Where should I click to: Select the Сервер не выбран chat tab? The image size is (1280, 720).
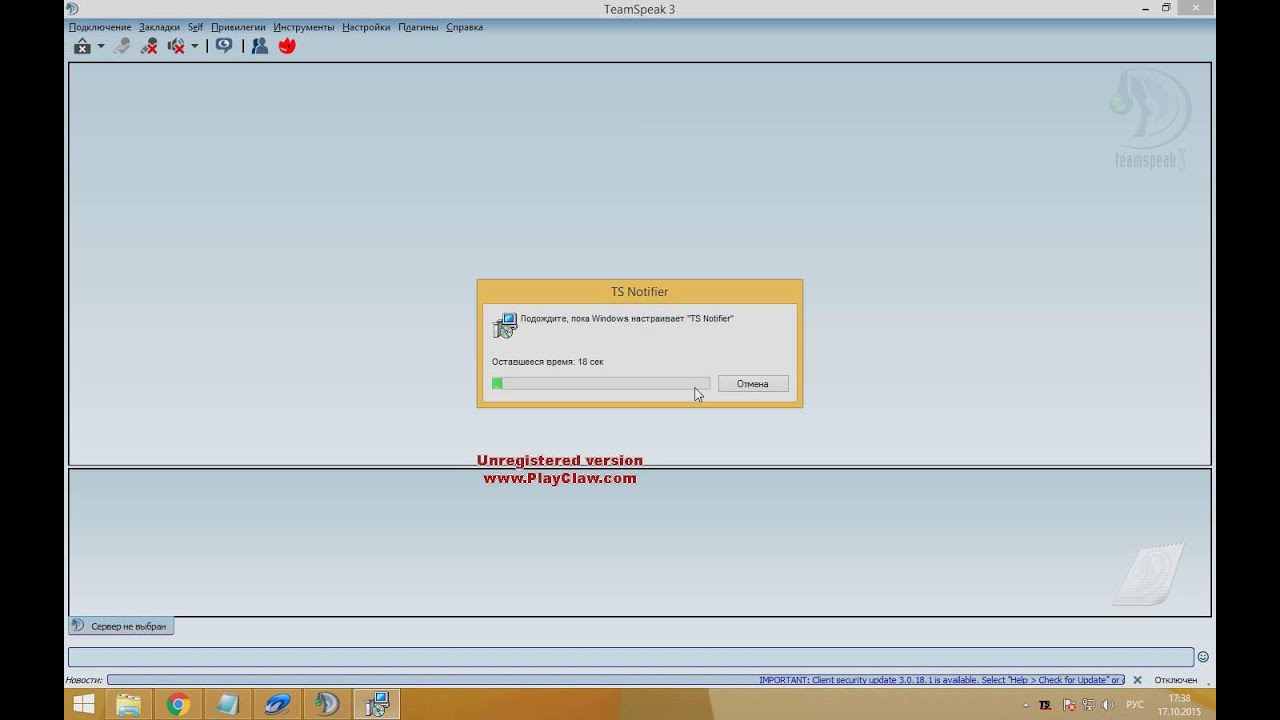[x=121, y=626]
